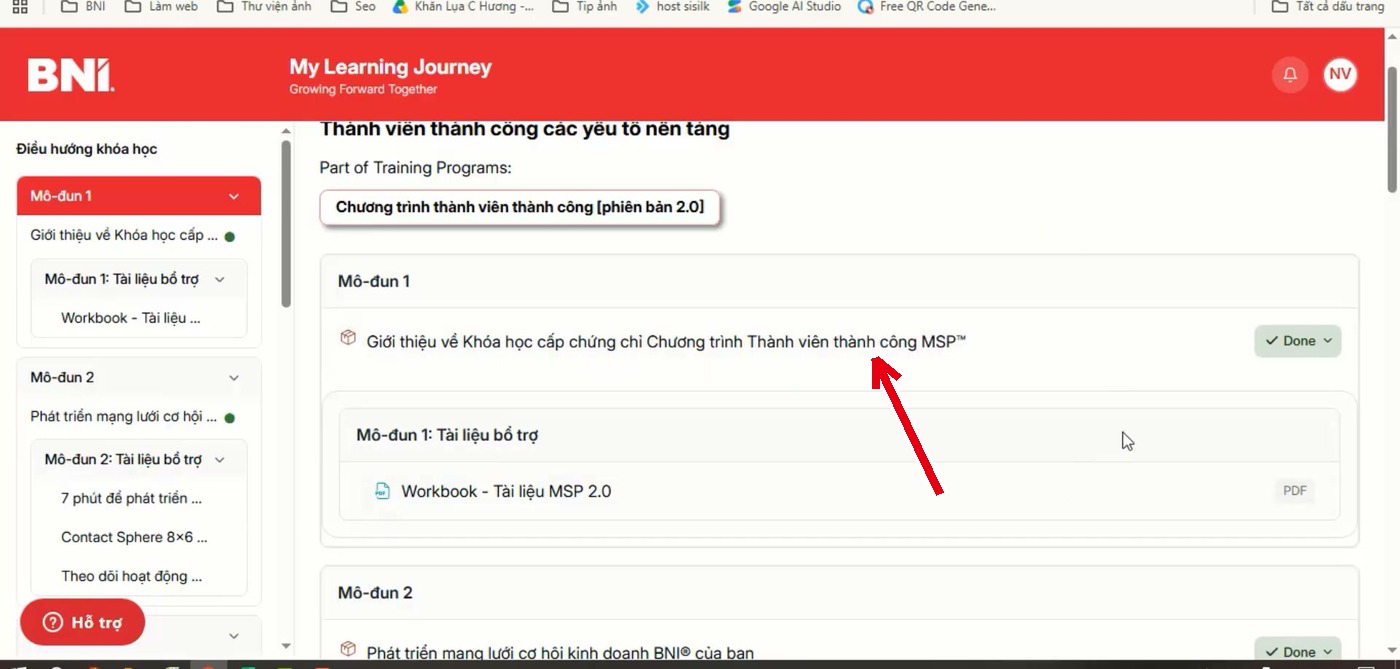Click Part of Training Programs: label
Screen dimensions: 1400x669
(x=415, y=168)
